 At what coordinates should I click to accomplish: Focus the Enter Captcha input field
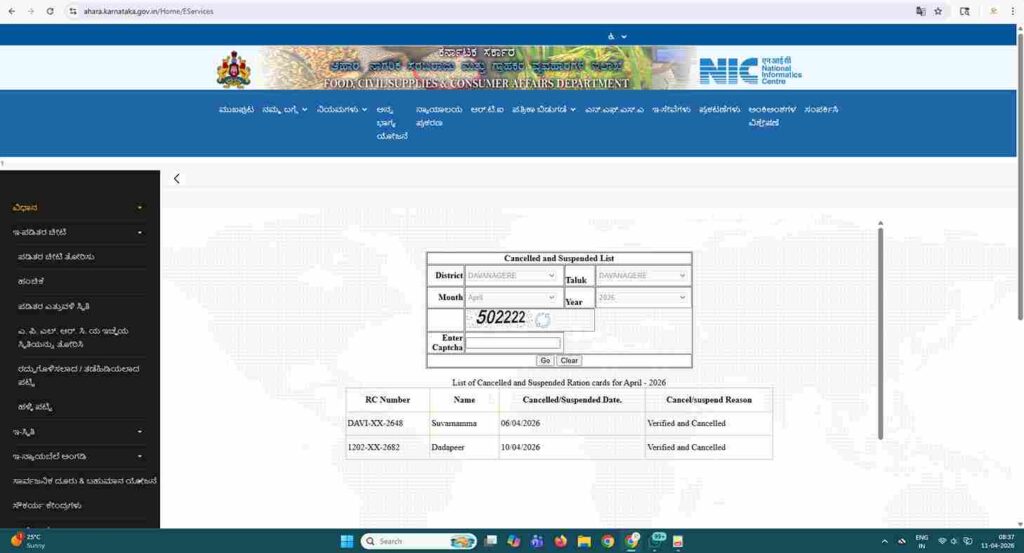[x=513, y=343]
